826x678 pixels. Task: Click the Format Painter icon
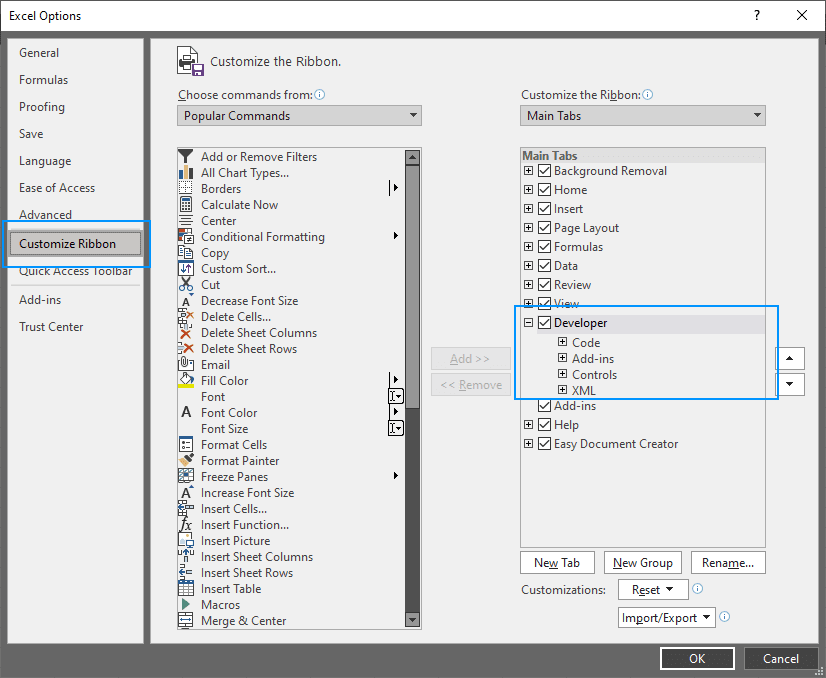(186, 461)
